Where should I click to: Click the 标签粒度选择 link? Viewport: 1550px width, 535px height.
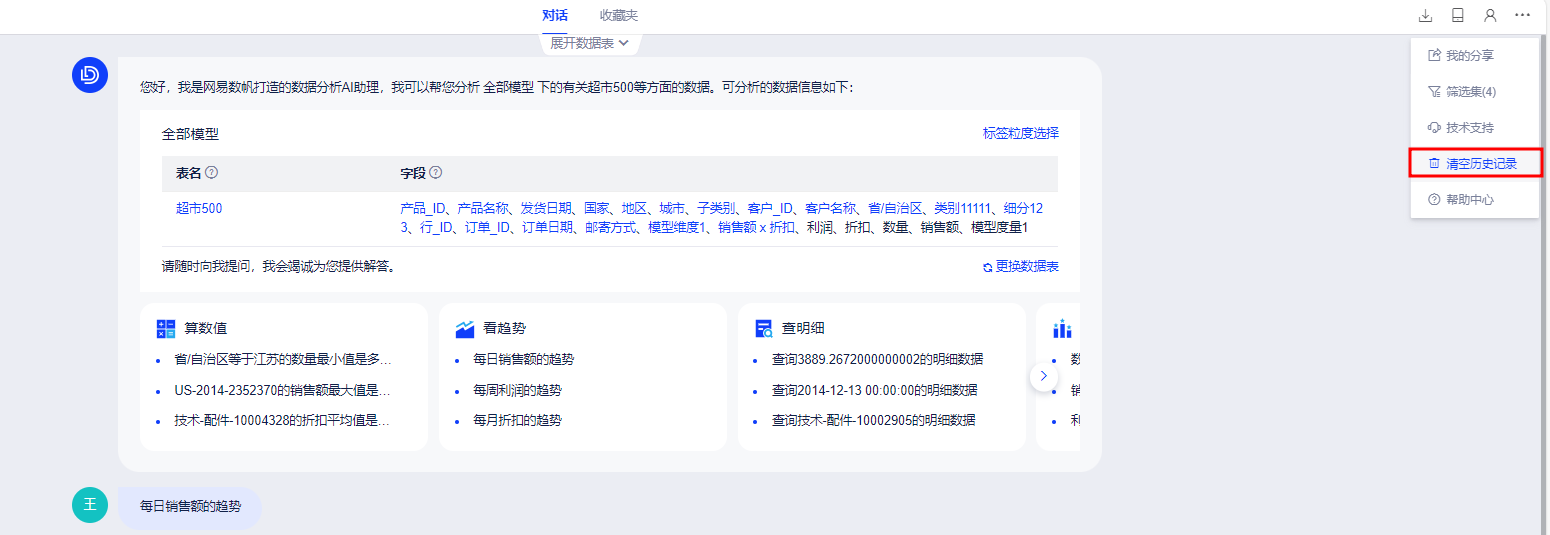point(1020,133)
